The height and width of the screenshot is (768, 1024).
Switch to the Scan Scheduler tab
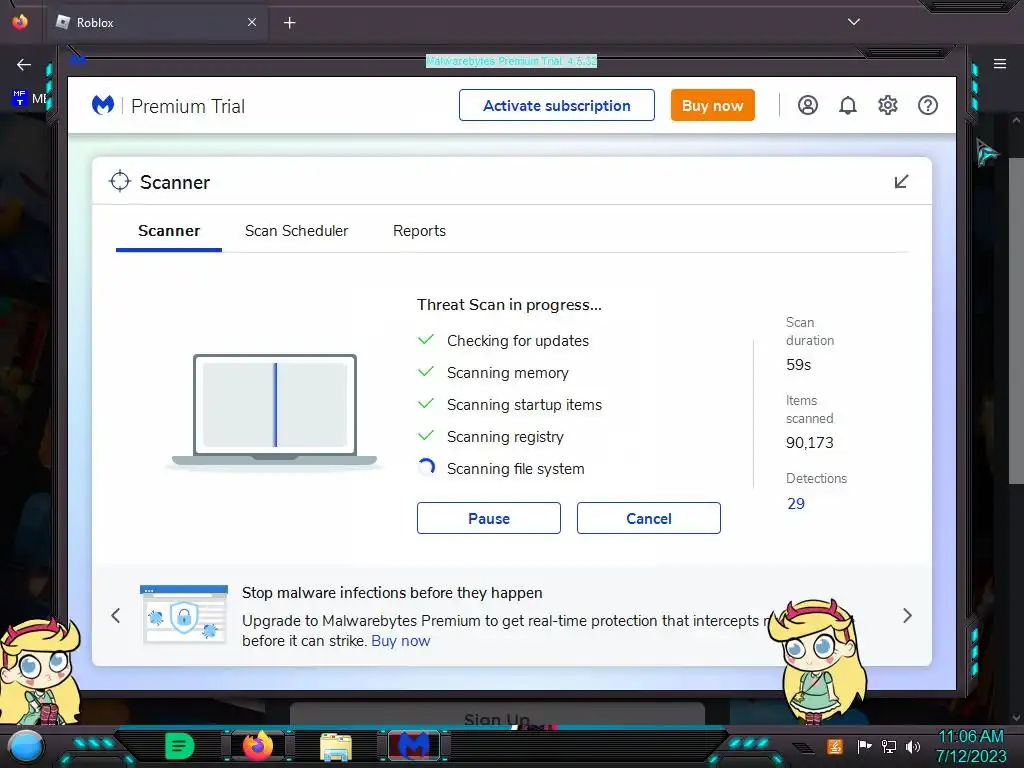[x=296, y=231]
